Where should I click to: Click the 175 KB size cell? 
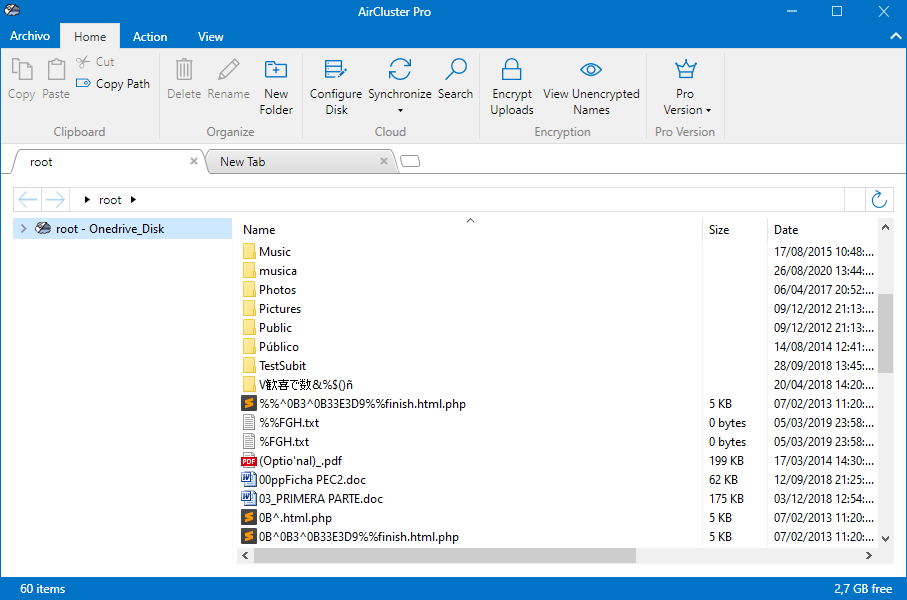[727, 499]
